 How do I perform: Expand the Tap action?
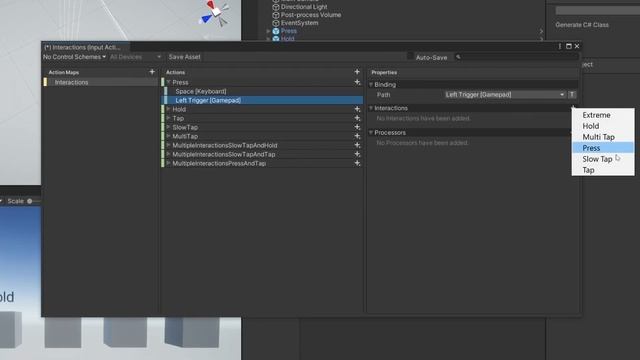[x=168, y=118]
